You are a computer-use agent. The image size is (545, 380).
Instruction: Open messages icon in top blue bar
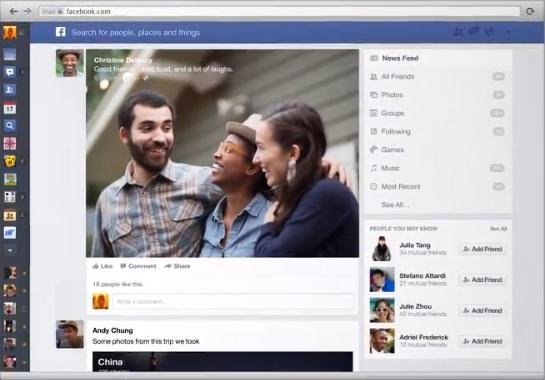[x=474, y=32]
